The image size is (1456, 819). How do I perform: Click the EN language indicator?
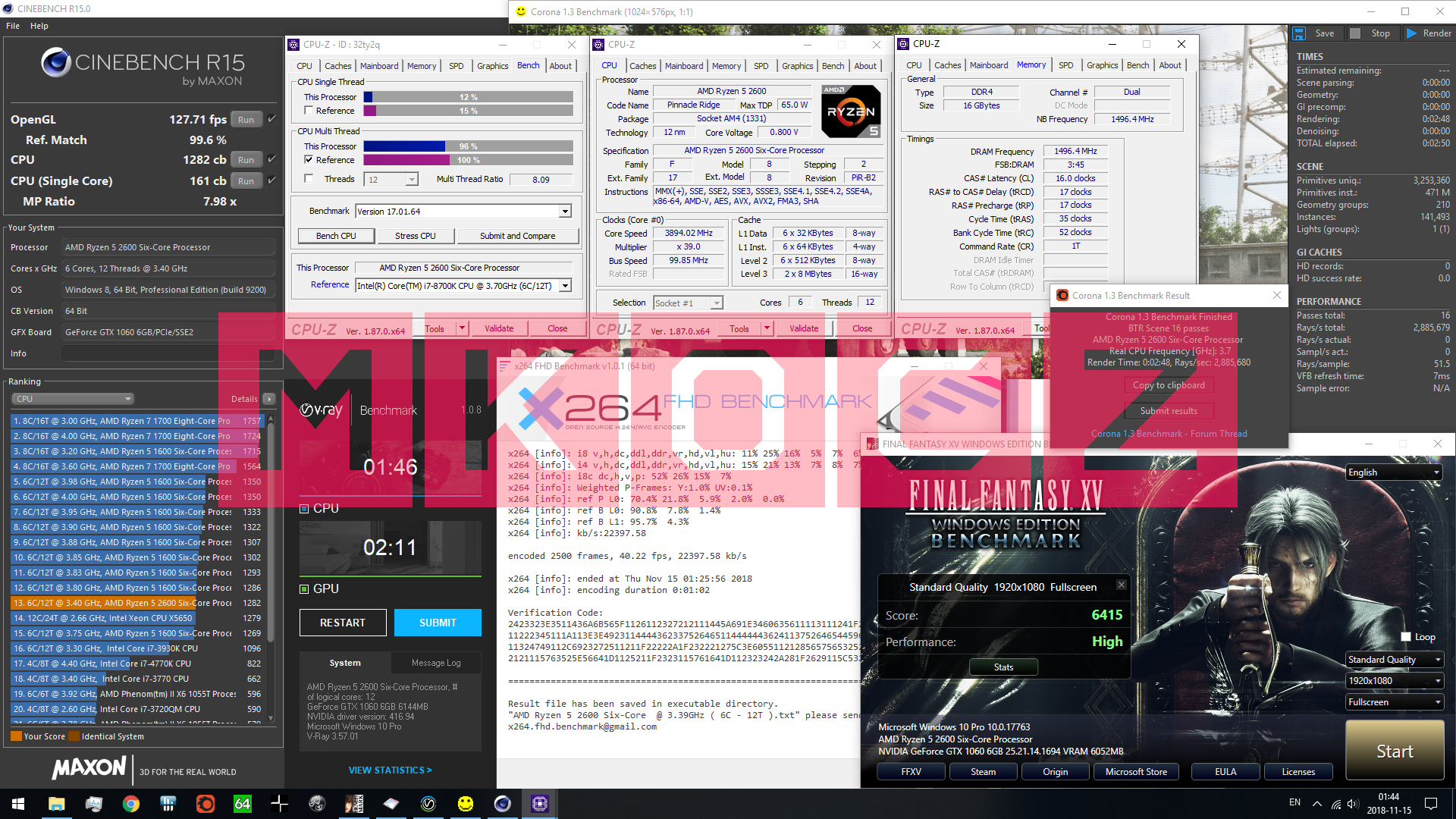pyautogui.click(x=1294, y=802)
